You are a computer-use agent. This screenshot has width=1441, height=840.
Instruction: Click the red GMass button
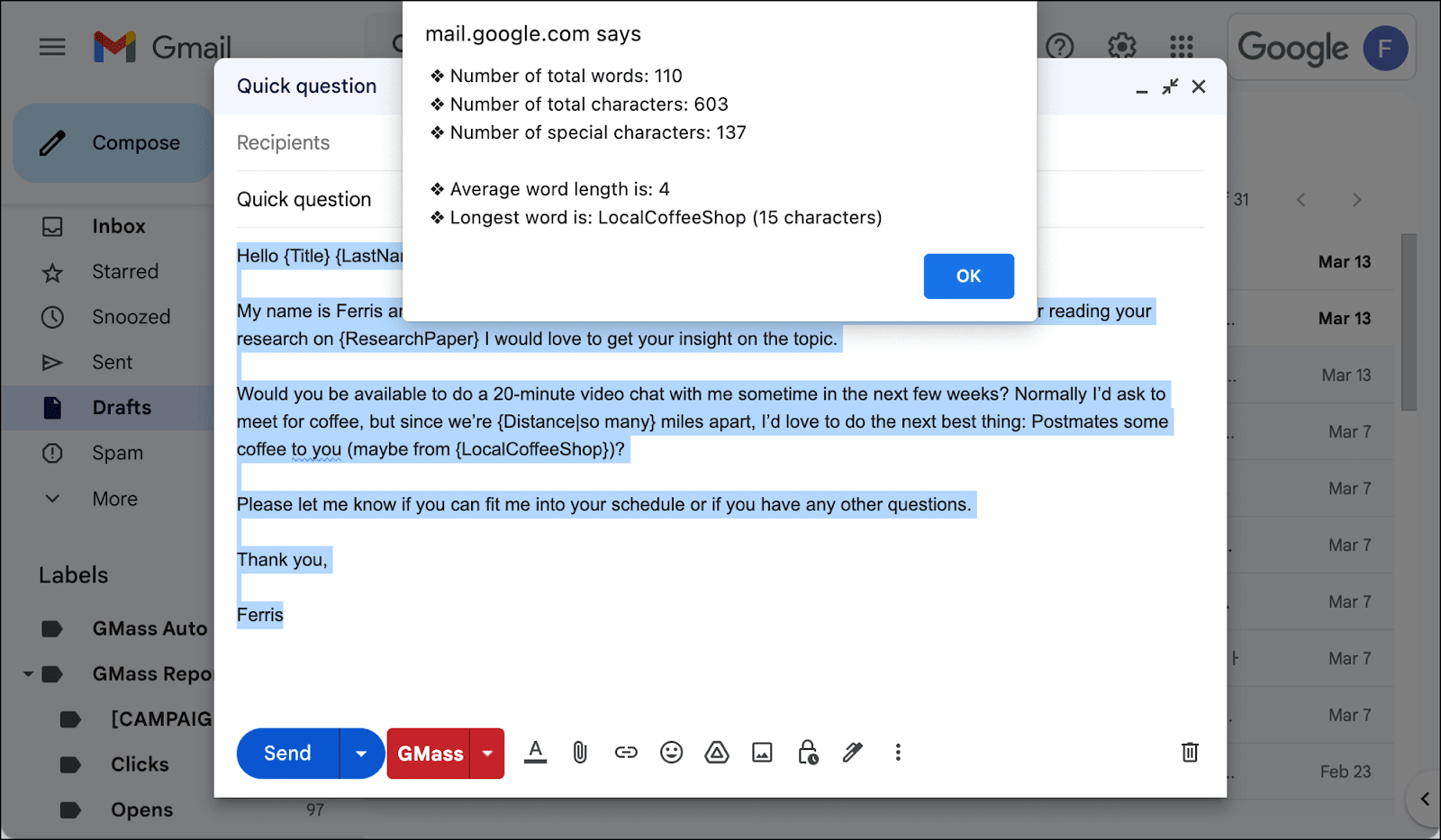pos(430,754)
